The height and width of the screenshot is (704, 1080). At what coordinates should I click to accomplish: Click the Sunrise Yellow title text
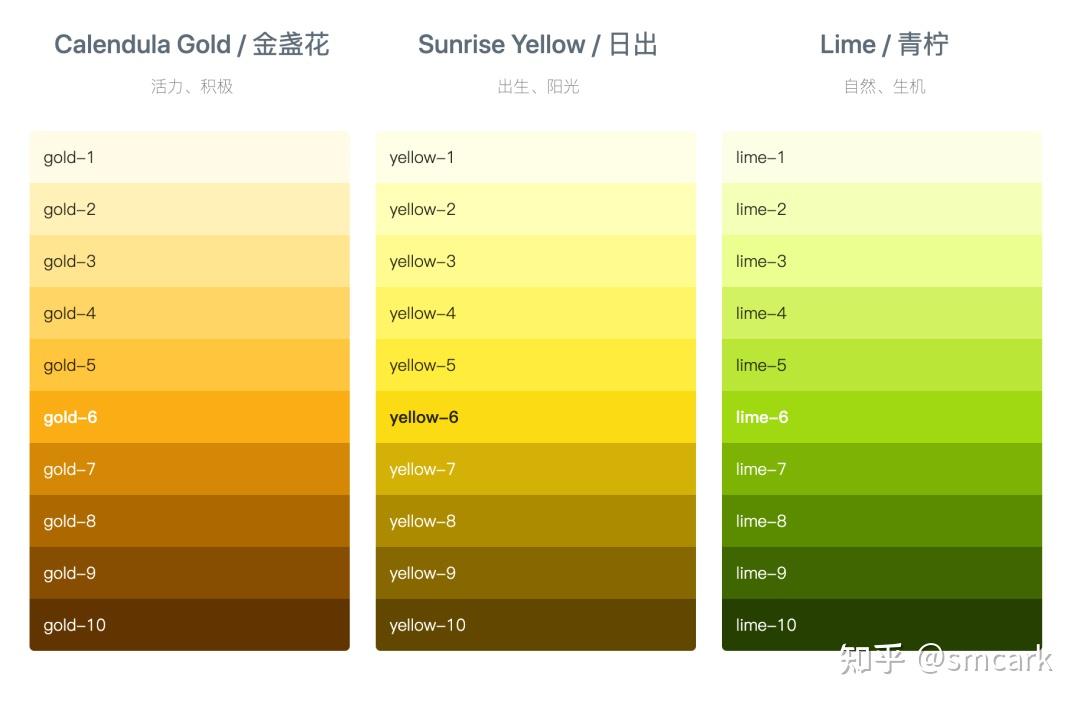tap(537, 45)
